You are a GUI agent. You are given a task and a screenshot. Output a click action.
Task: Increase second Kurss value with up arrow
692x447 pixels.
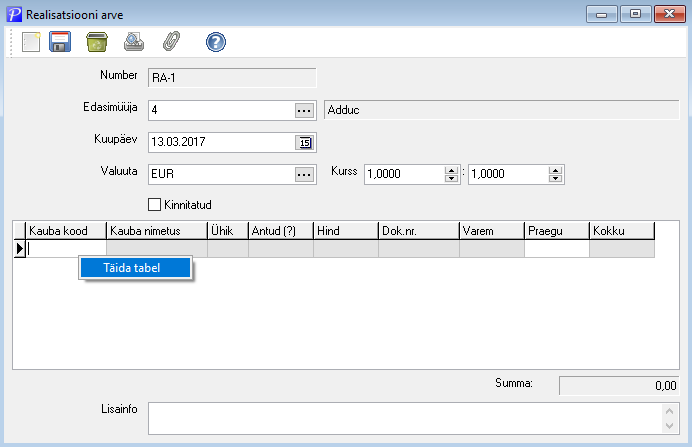point(555,170)
